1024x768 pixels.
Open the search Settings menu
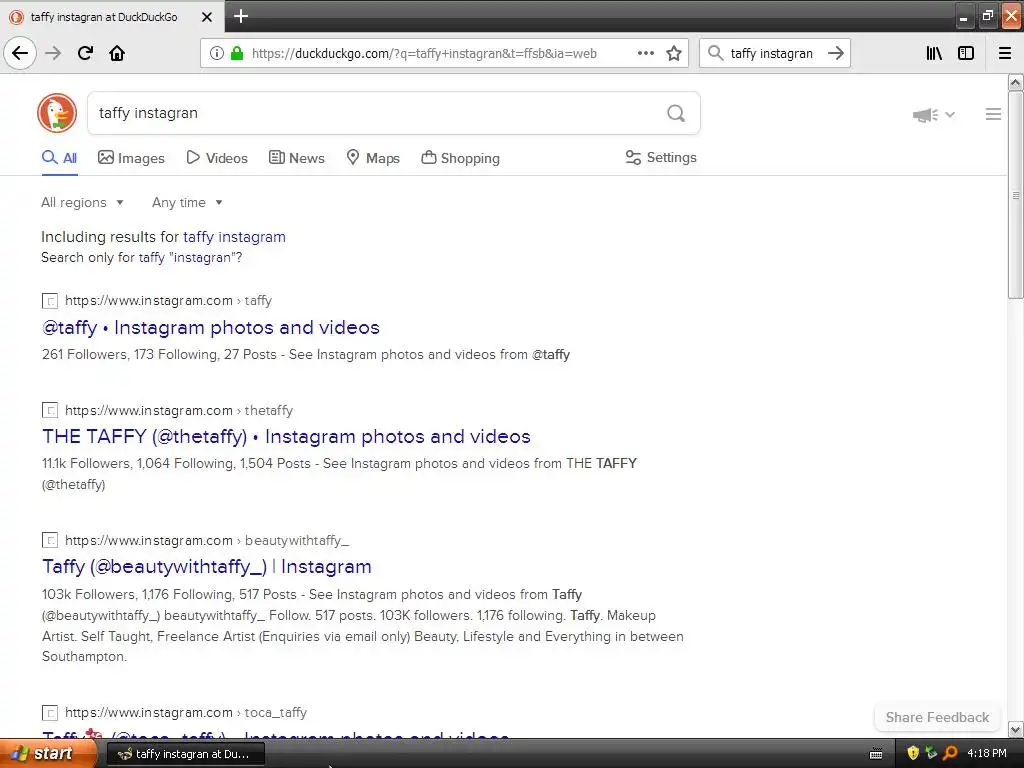(x=661, y=157)
